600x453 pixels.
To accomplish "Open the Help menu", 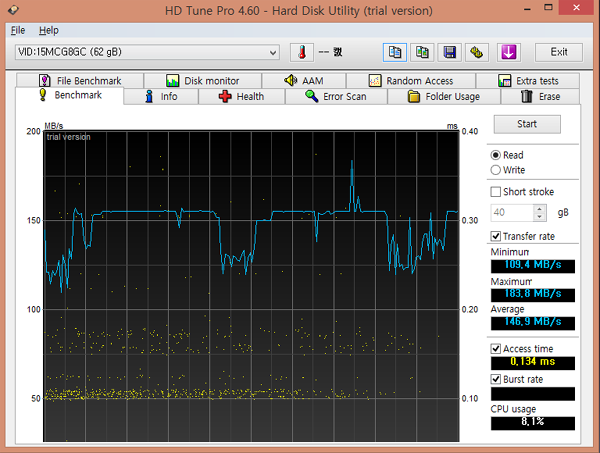I will click(x=49, y=30).
